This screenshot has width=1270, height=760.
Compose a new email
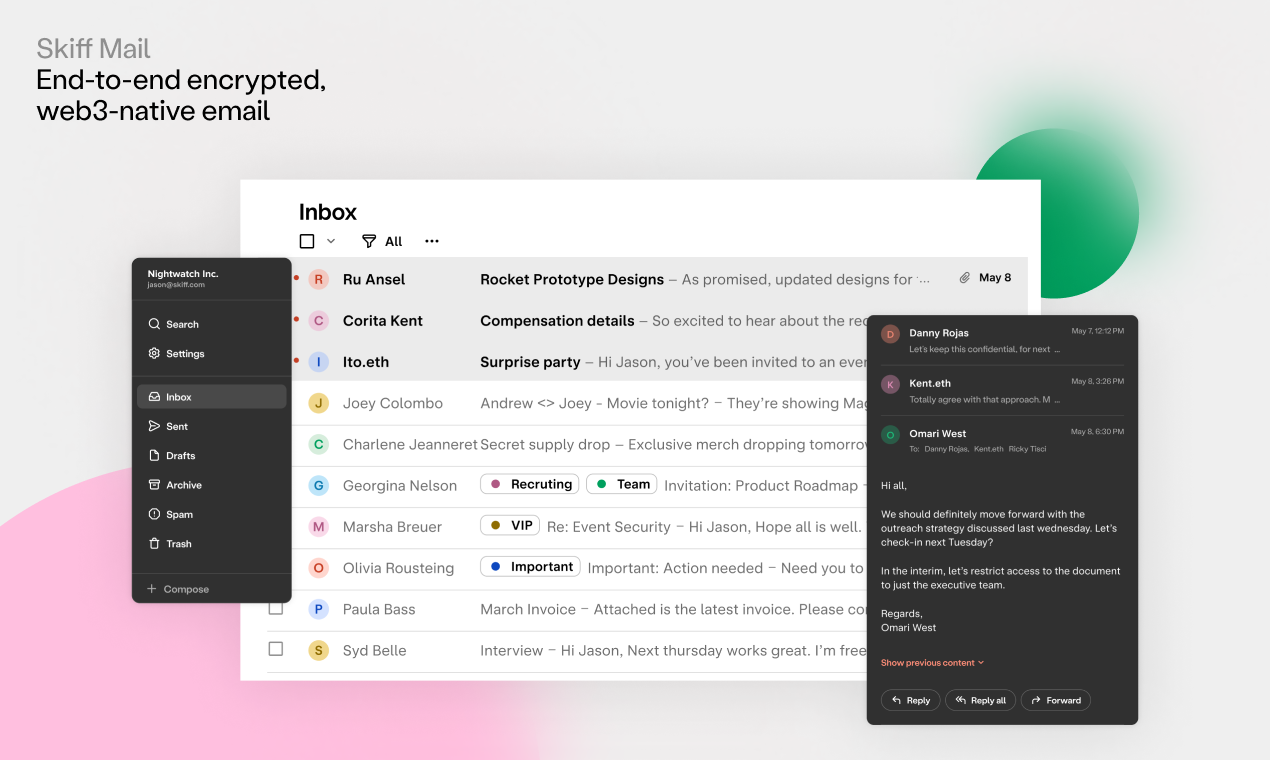[x=178, y=589]
